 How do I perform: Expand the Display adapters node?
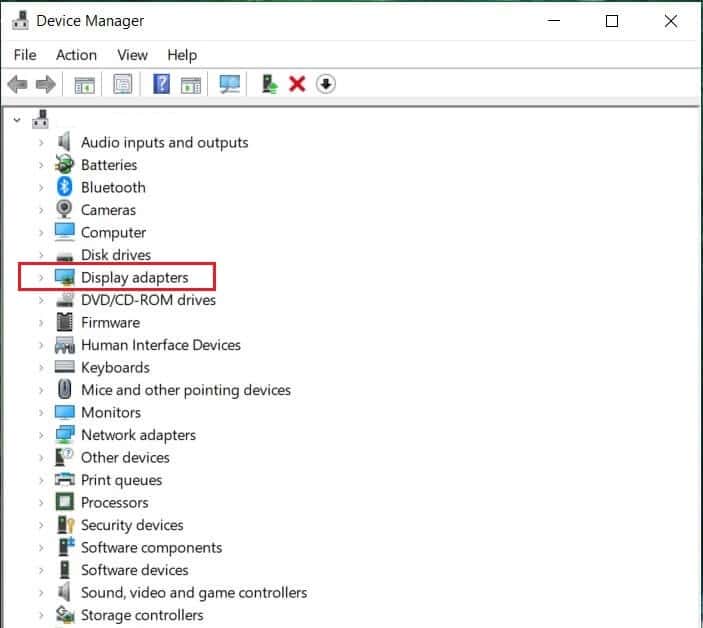41,277
